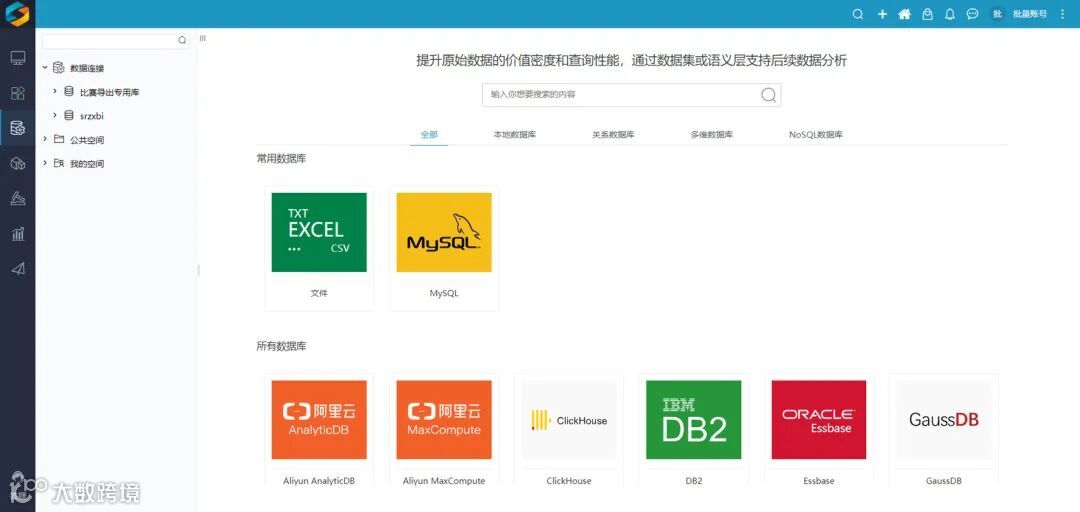Image resolution: width=1080 pixels, height=512 pixels.
Task: Expand the 比赛导出专用库 node arrow
Action: point(55,92)
